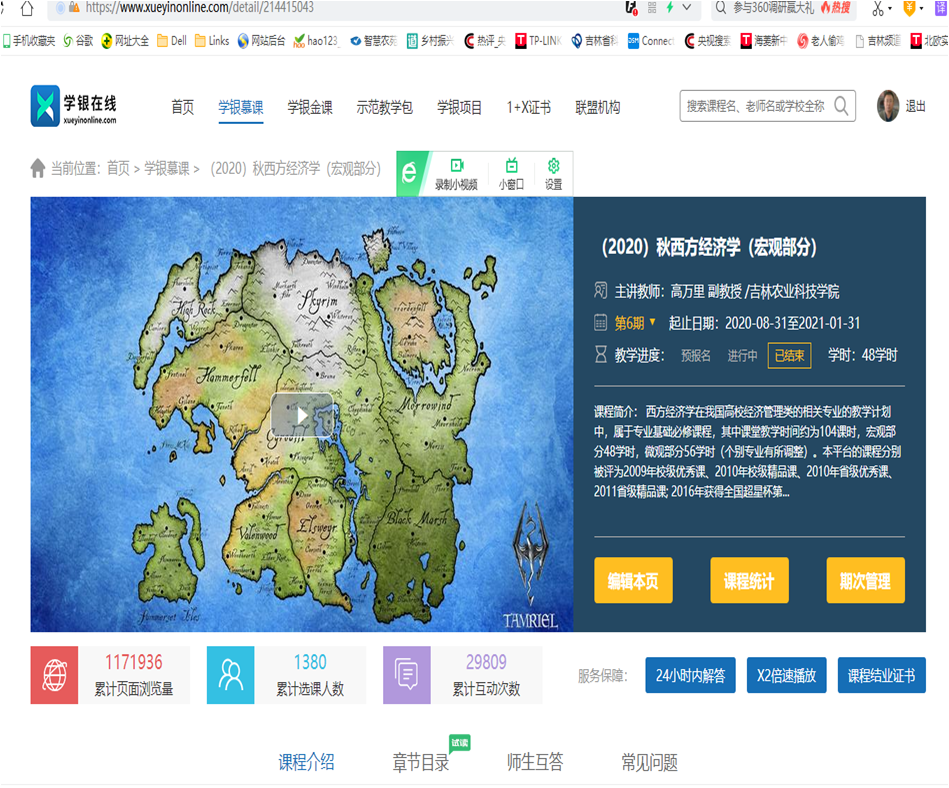The image size is (949, 788).
Task: Click the QR code grid icon in address bar
Action: [x=652, y=8]
